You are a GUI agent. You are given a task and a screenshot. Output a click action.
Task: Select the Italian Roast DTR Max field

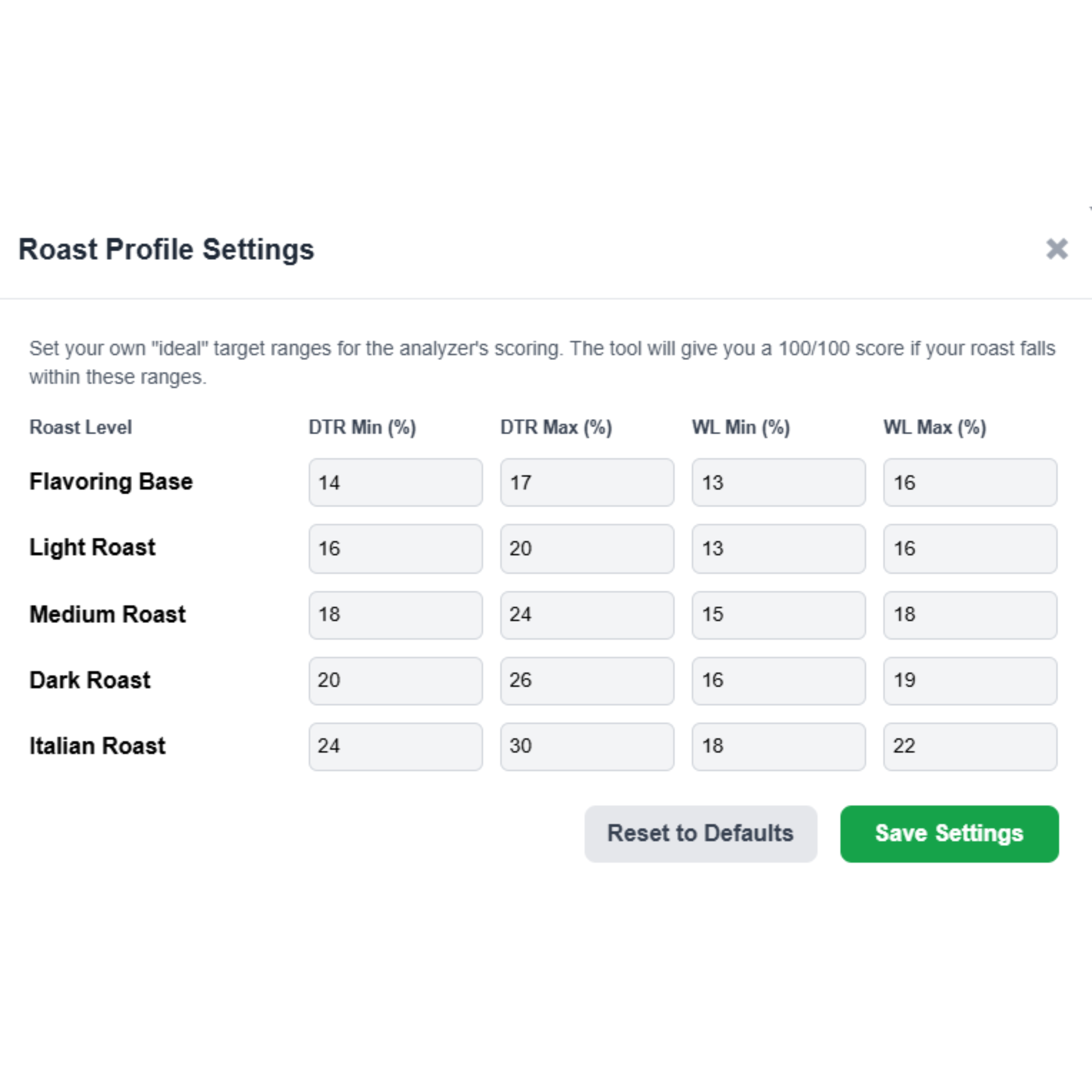(587, 747)
